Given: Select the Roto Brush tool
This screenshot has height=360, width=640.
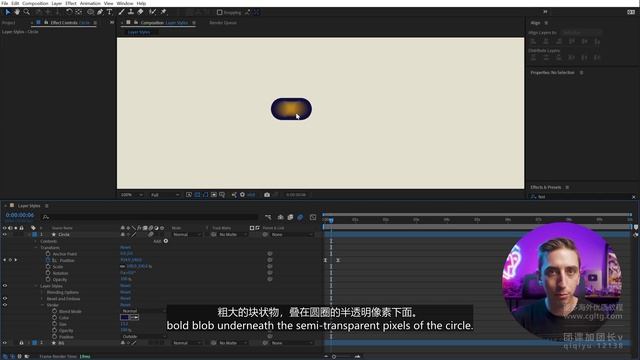Looking at the screenshot, I should pos(152,12).
